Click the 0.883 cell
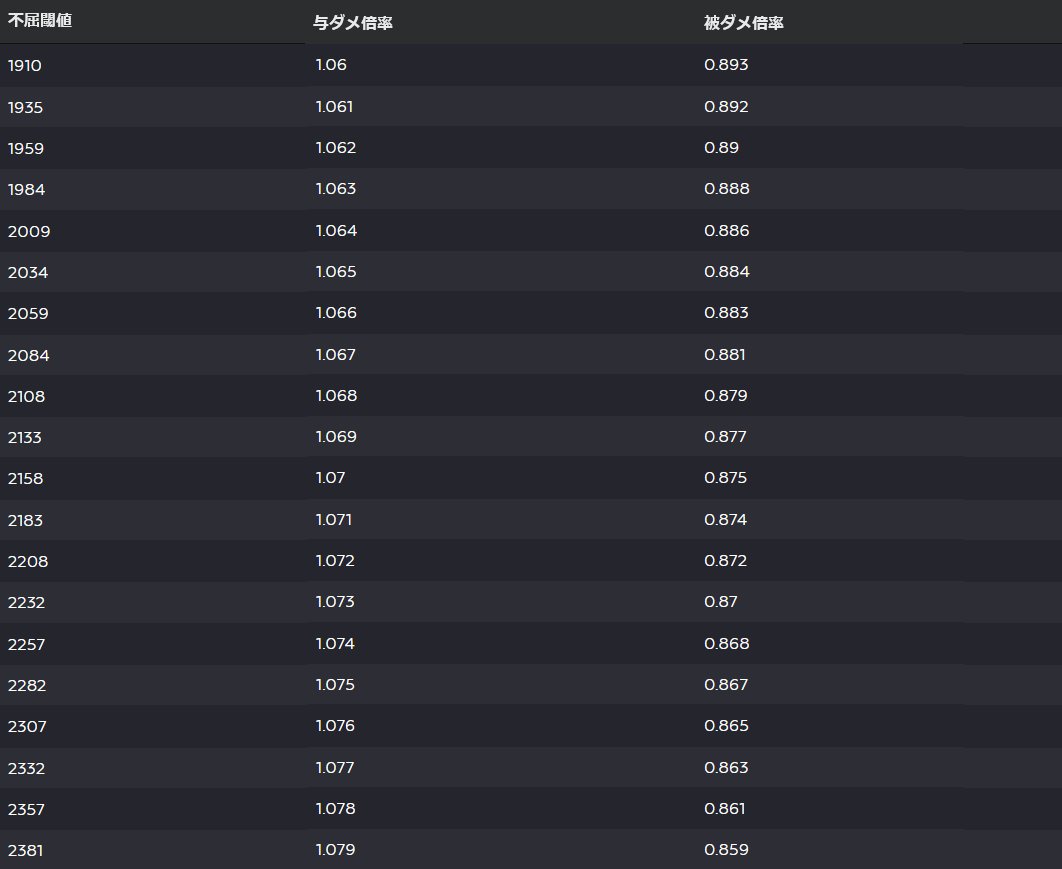The width and height of the screenshot is (1062, 869). click(726, 313)
